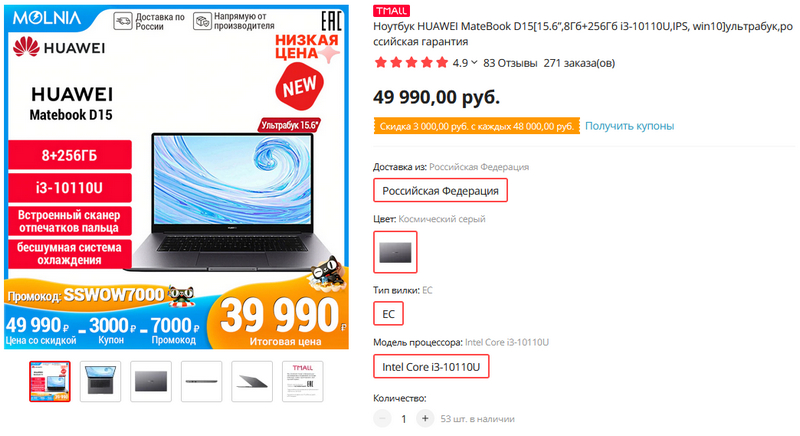The height and width of the screenshot is (436, 800).
Task: Click the five-star rating icons
Action: pyautogui.click(x=411, y=63)
